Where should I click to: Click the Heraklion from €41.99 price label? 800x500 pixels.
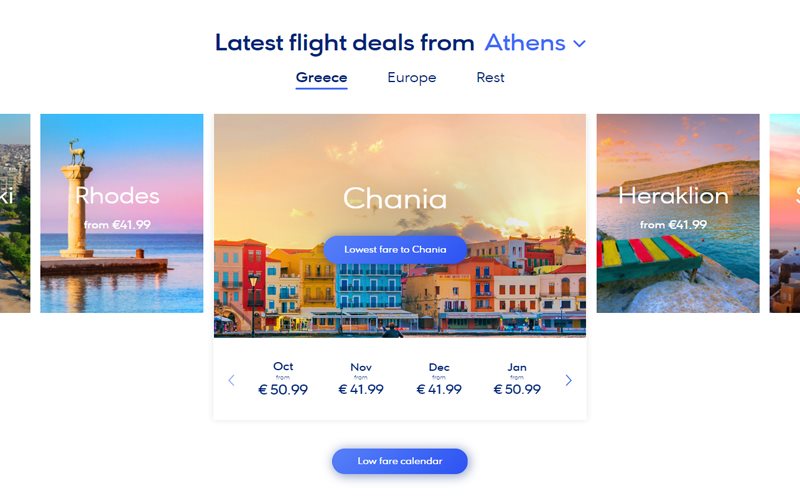(673, 225)
